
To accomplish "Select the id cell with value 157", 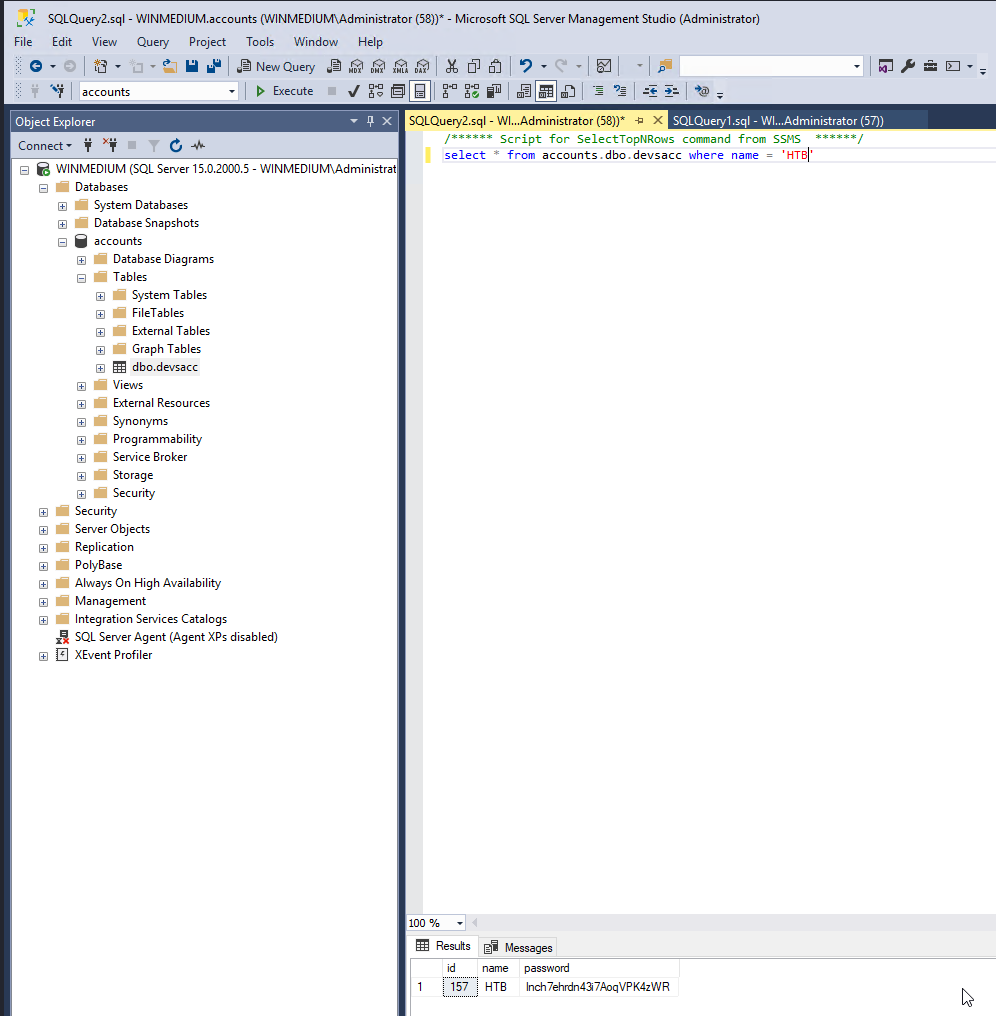I will pyautogui.click(x=460, y=987).
